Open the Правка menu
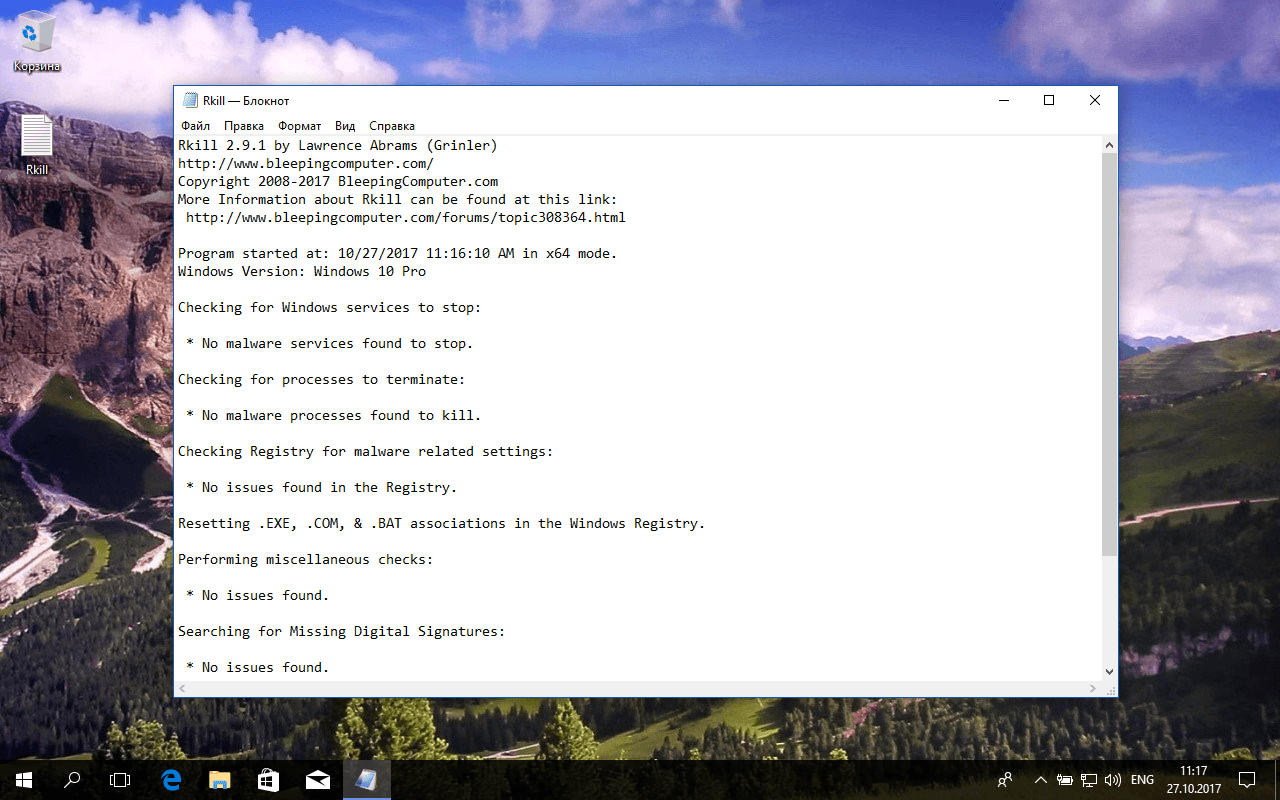Screen dimensions: 1280x800 point(244,126)
